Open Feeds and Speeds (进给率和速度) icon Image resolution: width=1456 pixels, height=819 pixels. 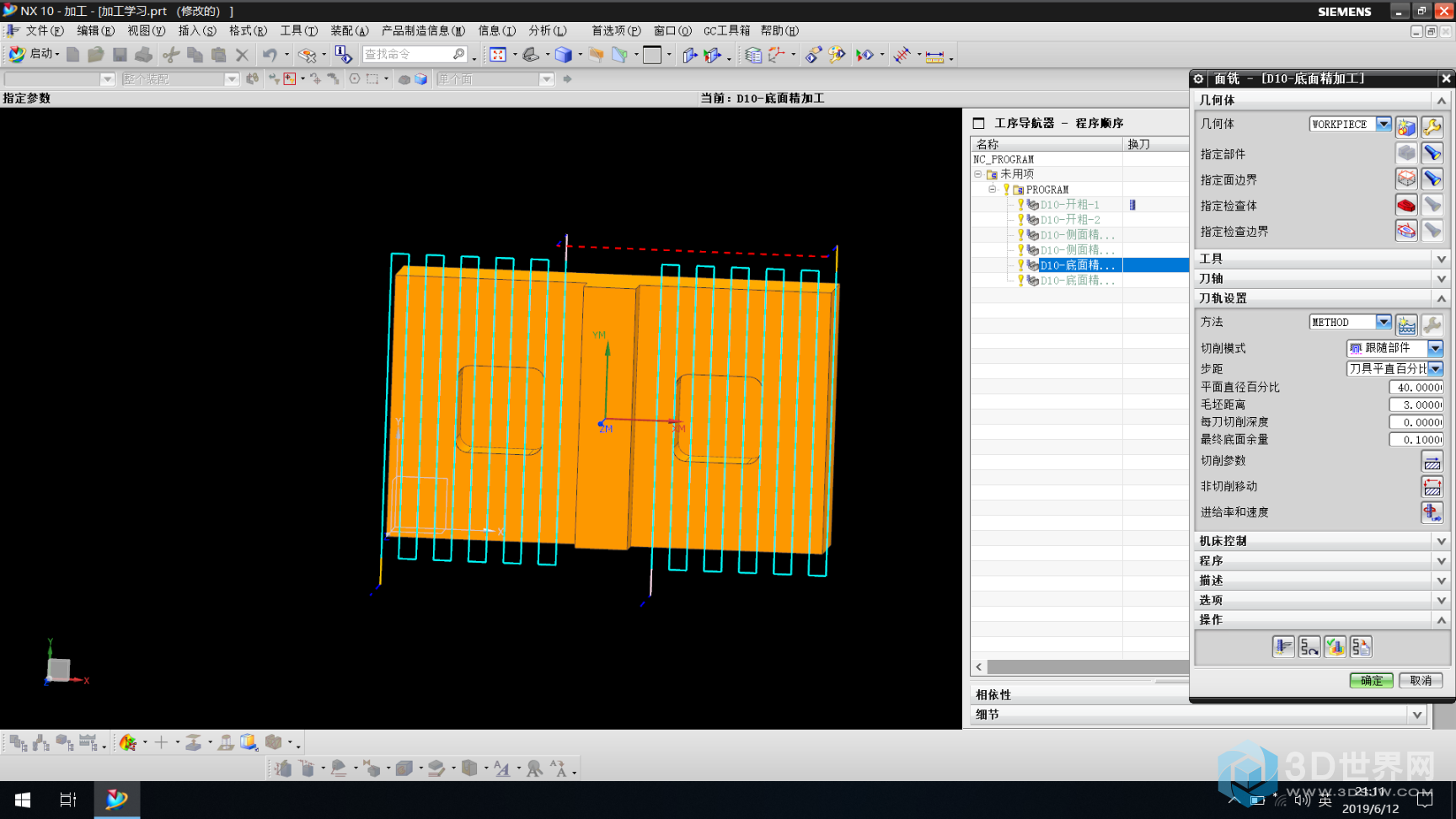[x=1432, y=511]
